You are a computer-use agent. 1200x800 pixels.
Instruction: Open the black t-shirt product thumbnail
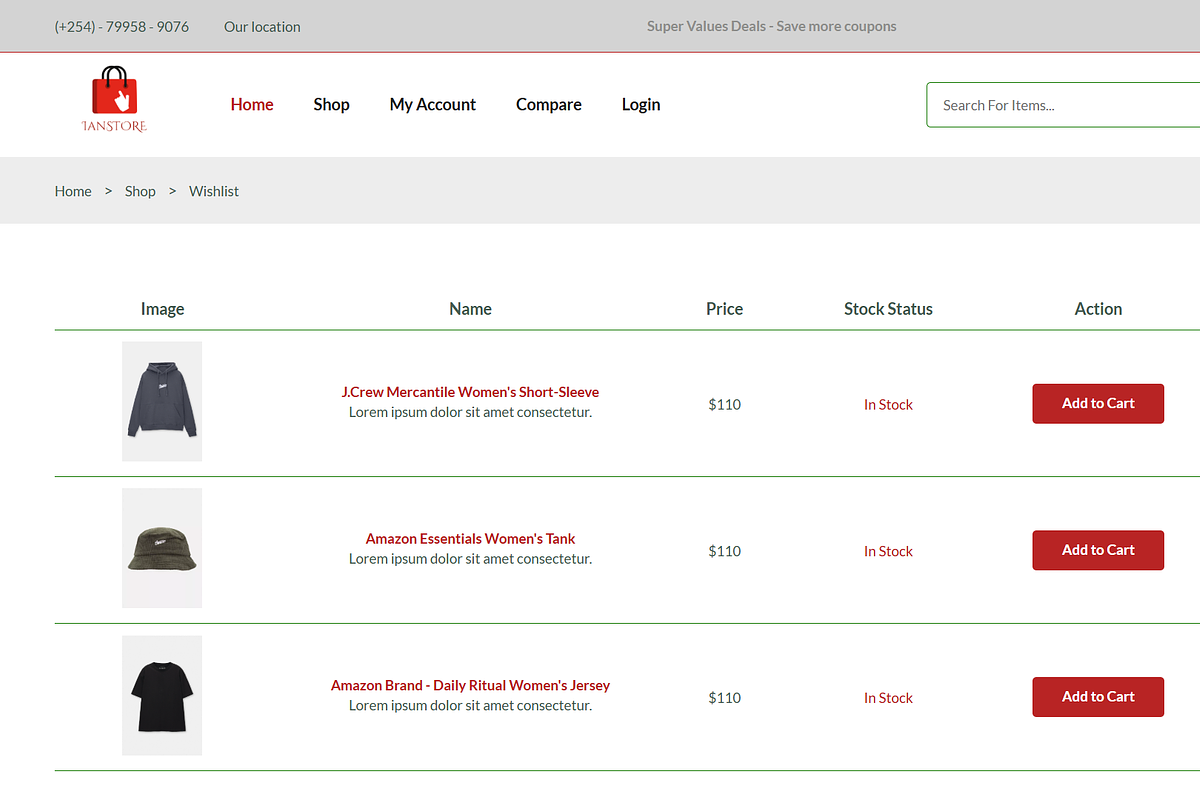click(x=162, y=695)
